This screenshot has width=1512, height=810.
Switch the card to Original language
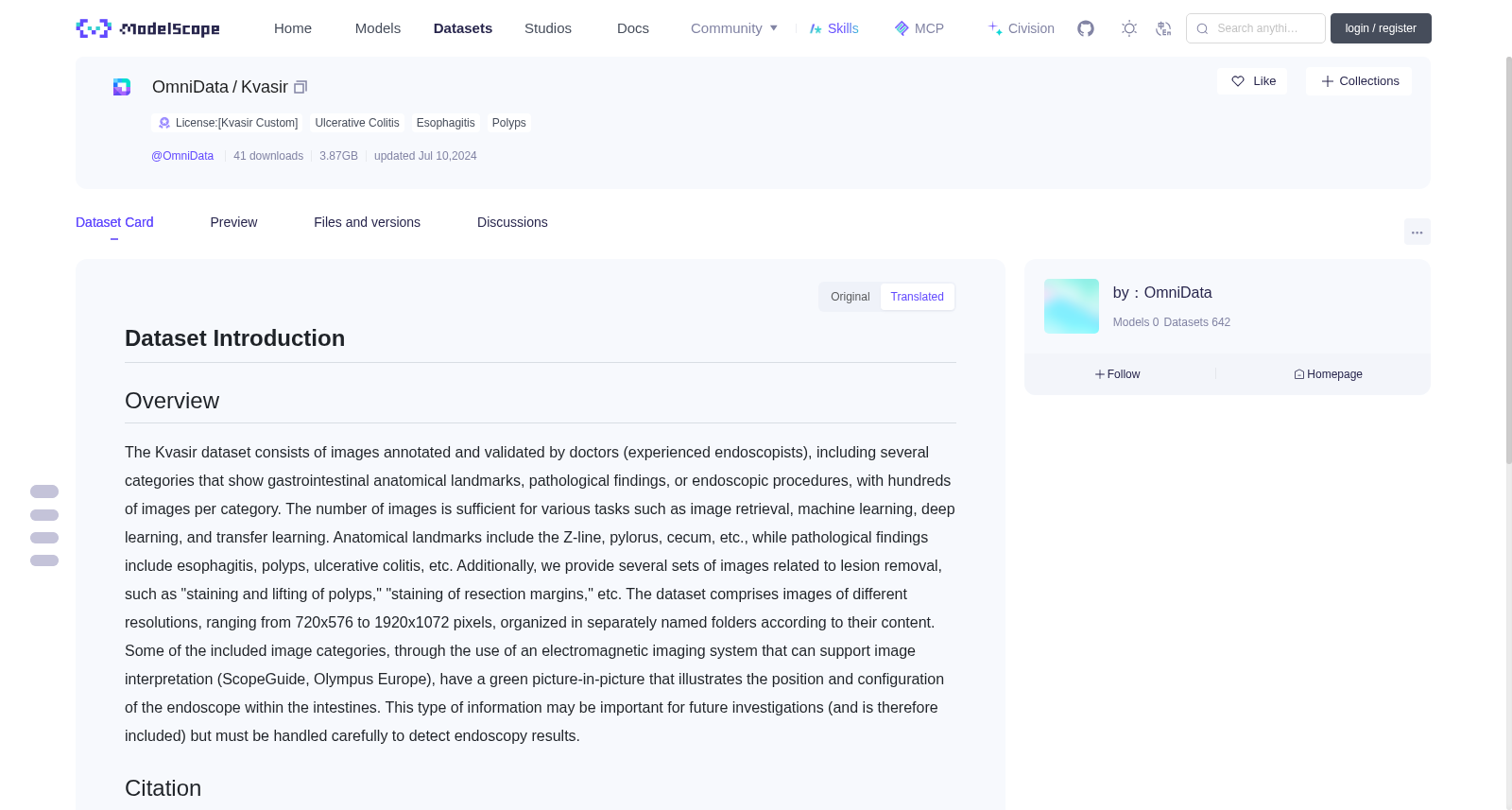850,297
